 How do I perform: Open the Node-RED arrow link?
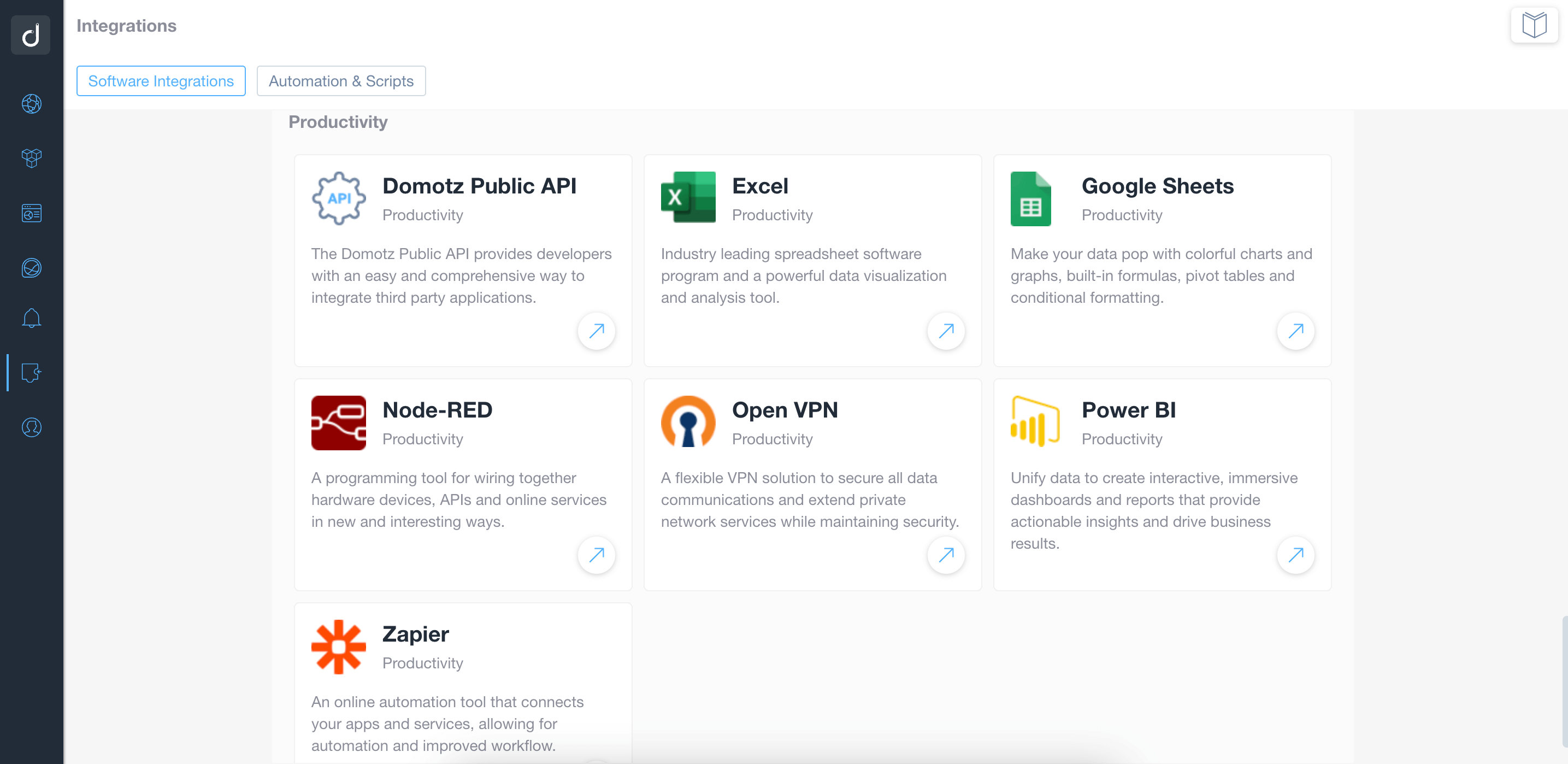597,555
